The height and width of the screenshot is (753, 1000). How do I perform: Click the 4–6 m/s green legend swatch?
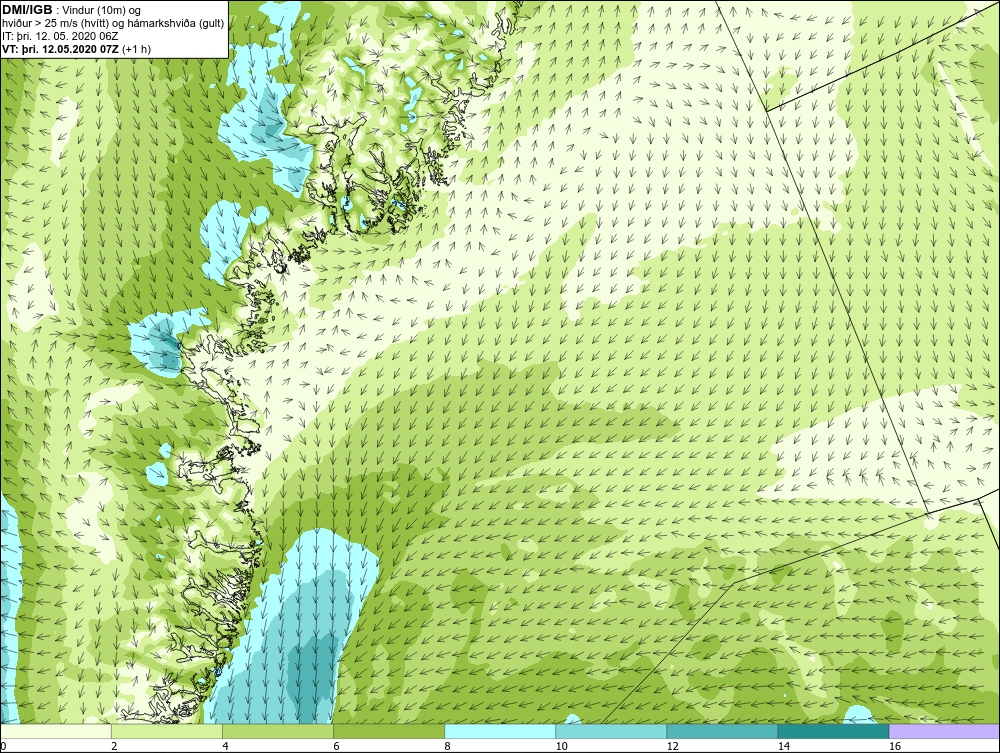(x=278, y=731)
